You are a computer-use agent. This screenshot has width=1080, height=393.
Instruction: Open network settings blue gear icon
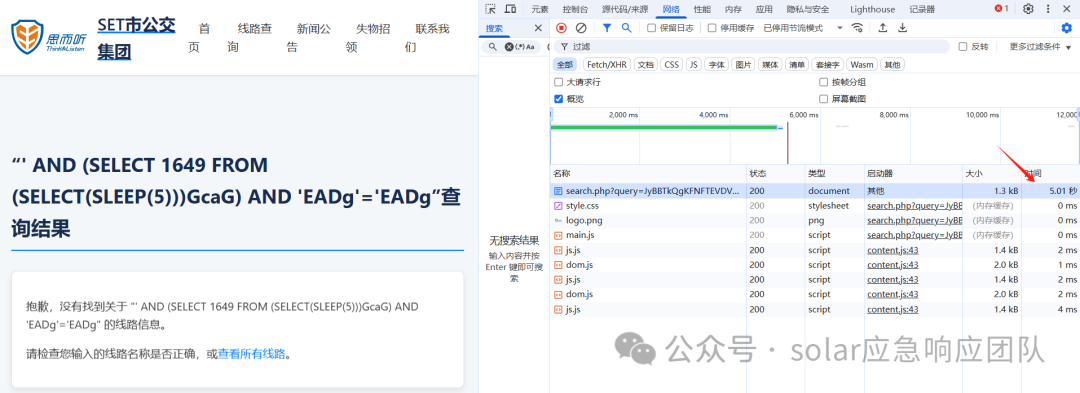(x=1066, y=28)
